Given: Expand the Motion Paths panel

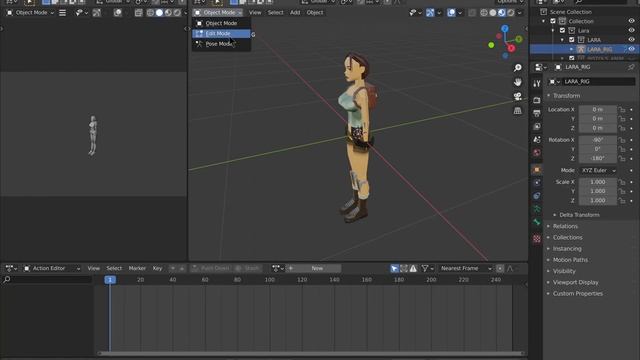Looking at the screenshot, I should coord(570,260).
